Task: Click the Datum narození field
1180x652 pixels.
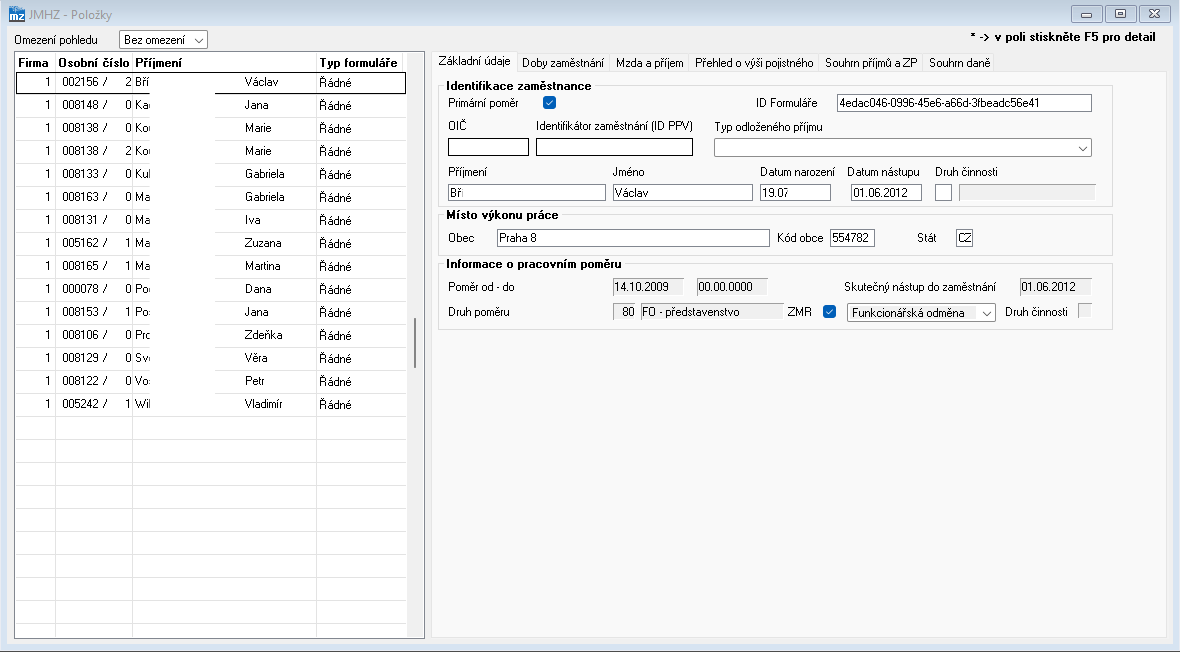Action: pyautogui.click(x=795, y=193)
